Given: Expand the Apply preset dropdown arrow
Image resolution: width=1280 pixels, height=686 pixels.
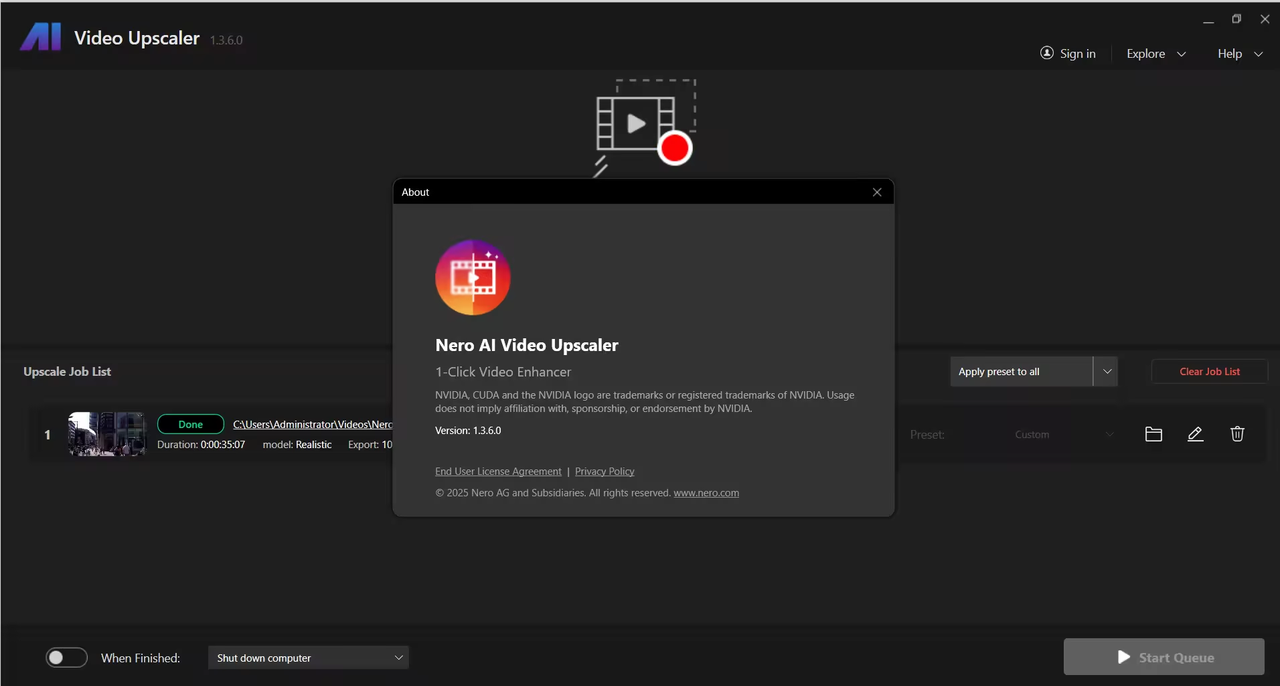Looking at the screenshot, I should click(x=1106, y=371).
